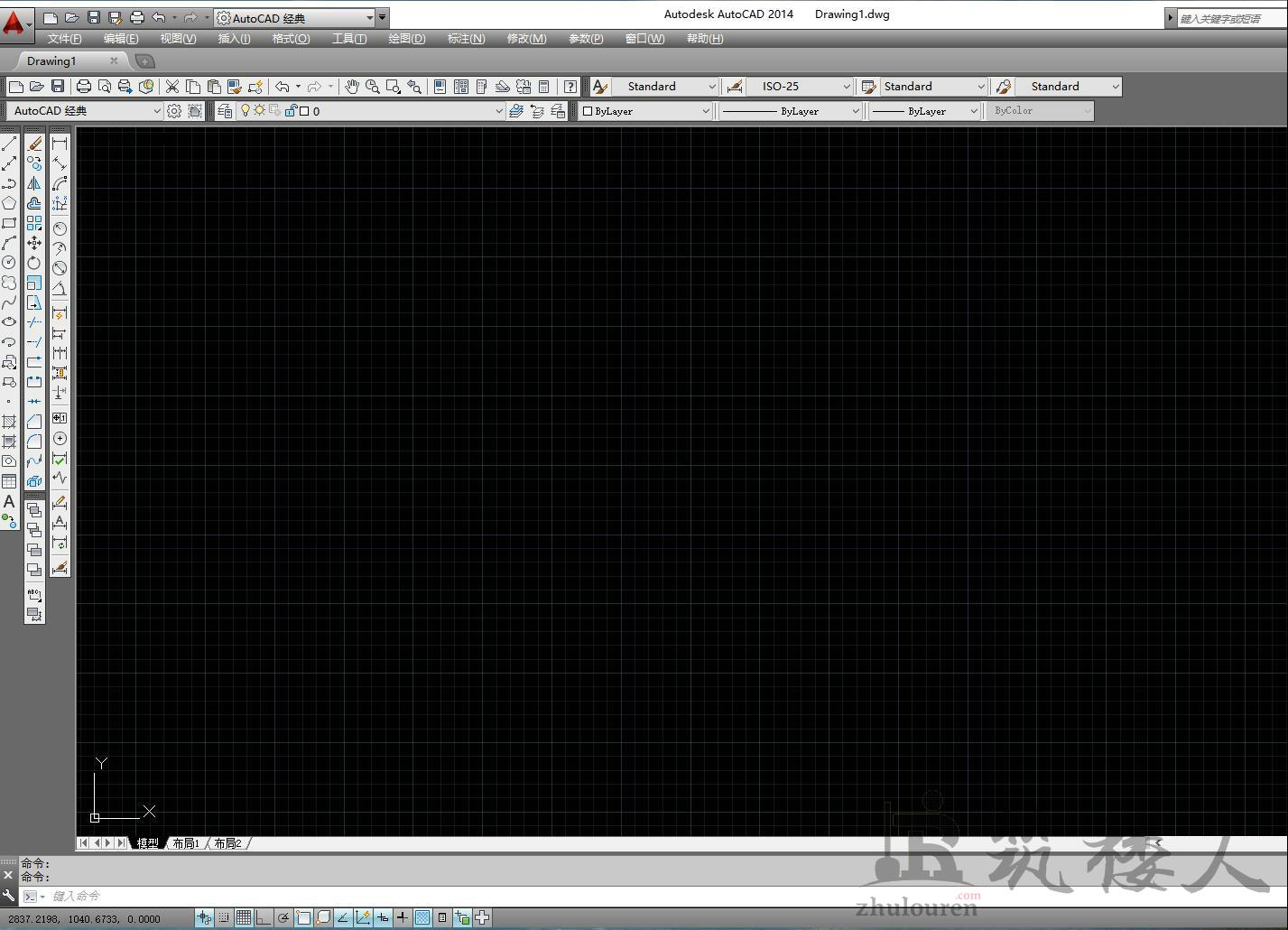Select the Spline draw tool
This screenshot has height=930, width=1288.
point(9,302)
